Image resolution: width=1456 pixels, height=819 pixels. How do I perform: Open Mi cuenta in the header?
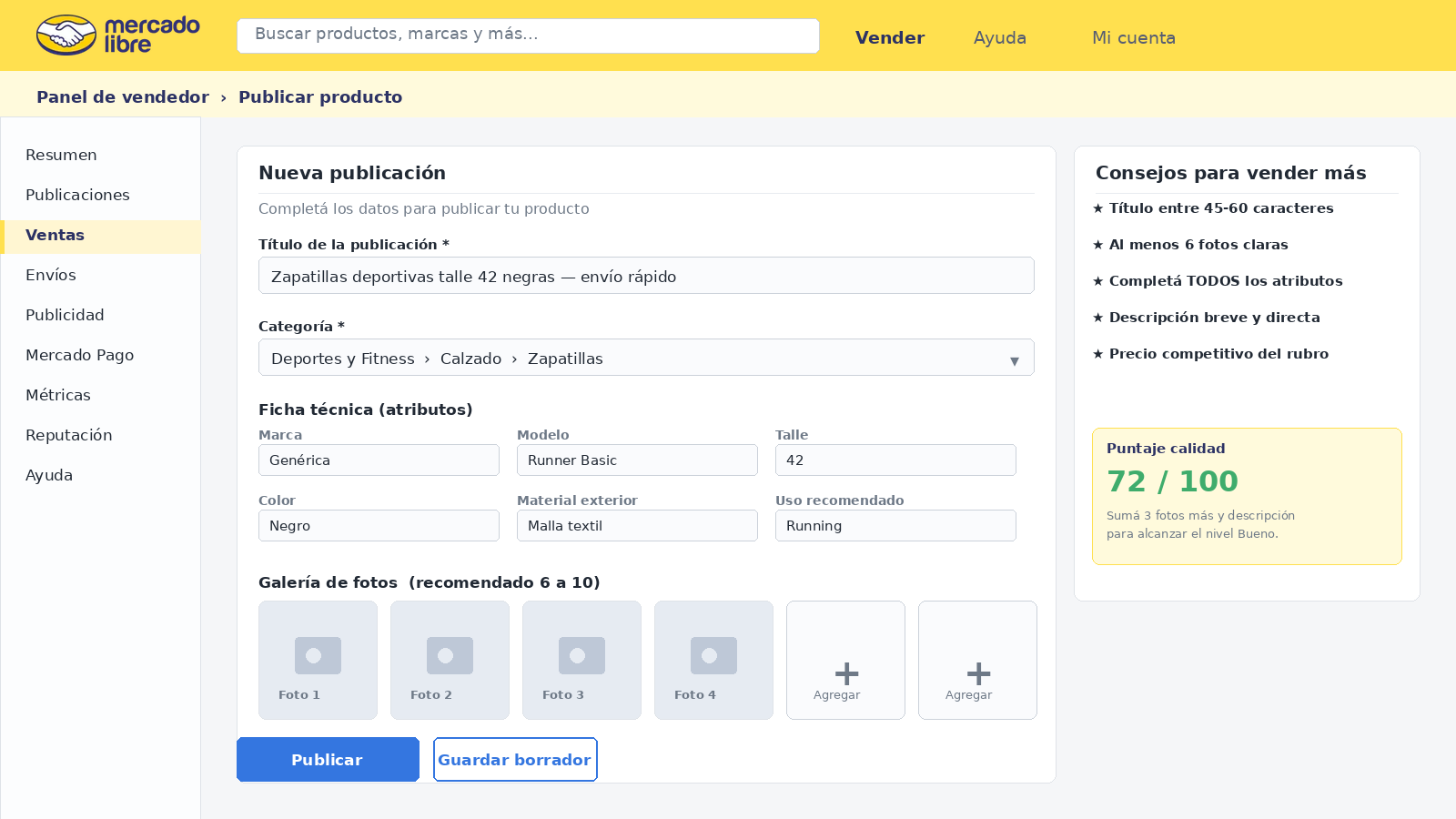coord(1134,37)
